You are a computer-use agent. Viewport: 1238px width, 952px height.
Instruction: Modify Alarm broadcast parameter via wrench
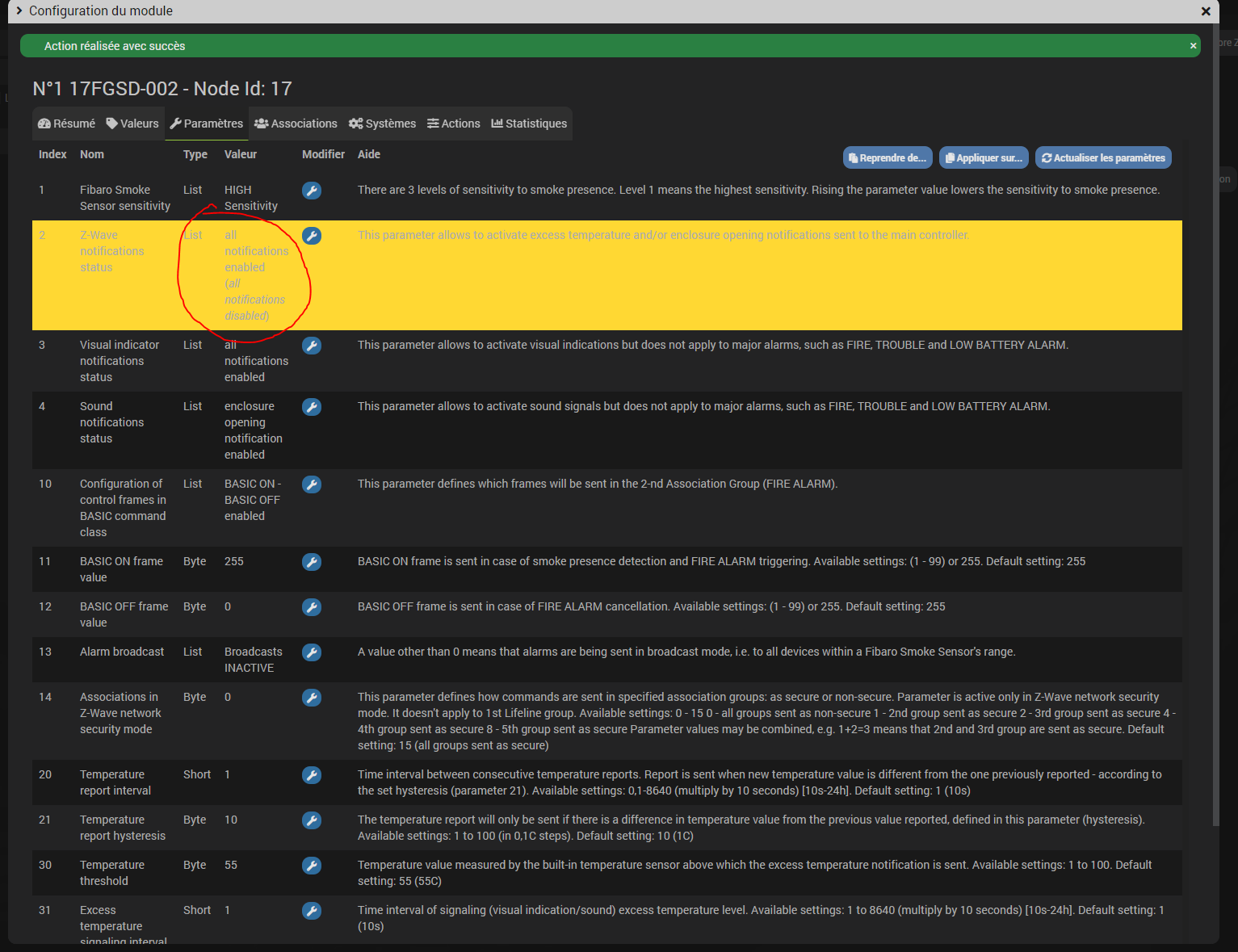tap(311, 652)
